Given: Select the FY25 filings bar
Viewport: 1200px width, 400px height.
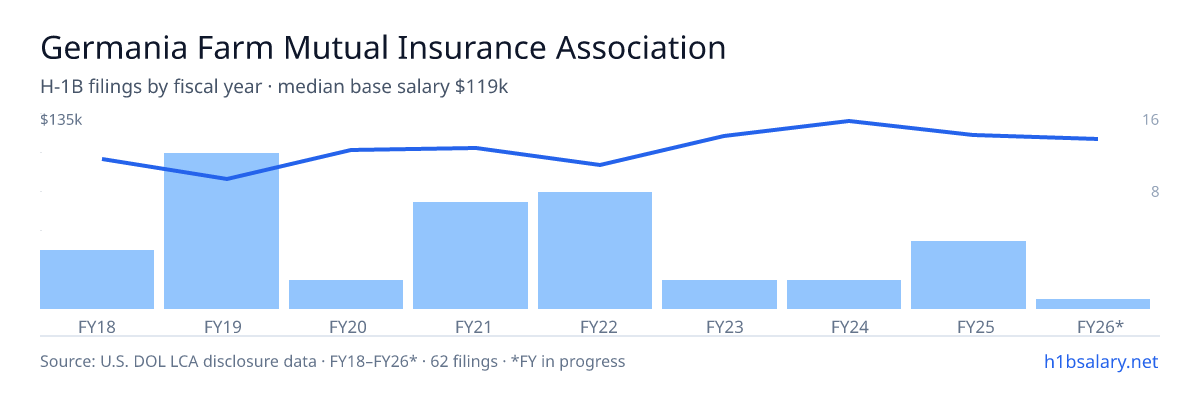Looking at the screenshot, I should click(x=969, y=275).
